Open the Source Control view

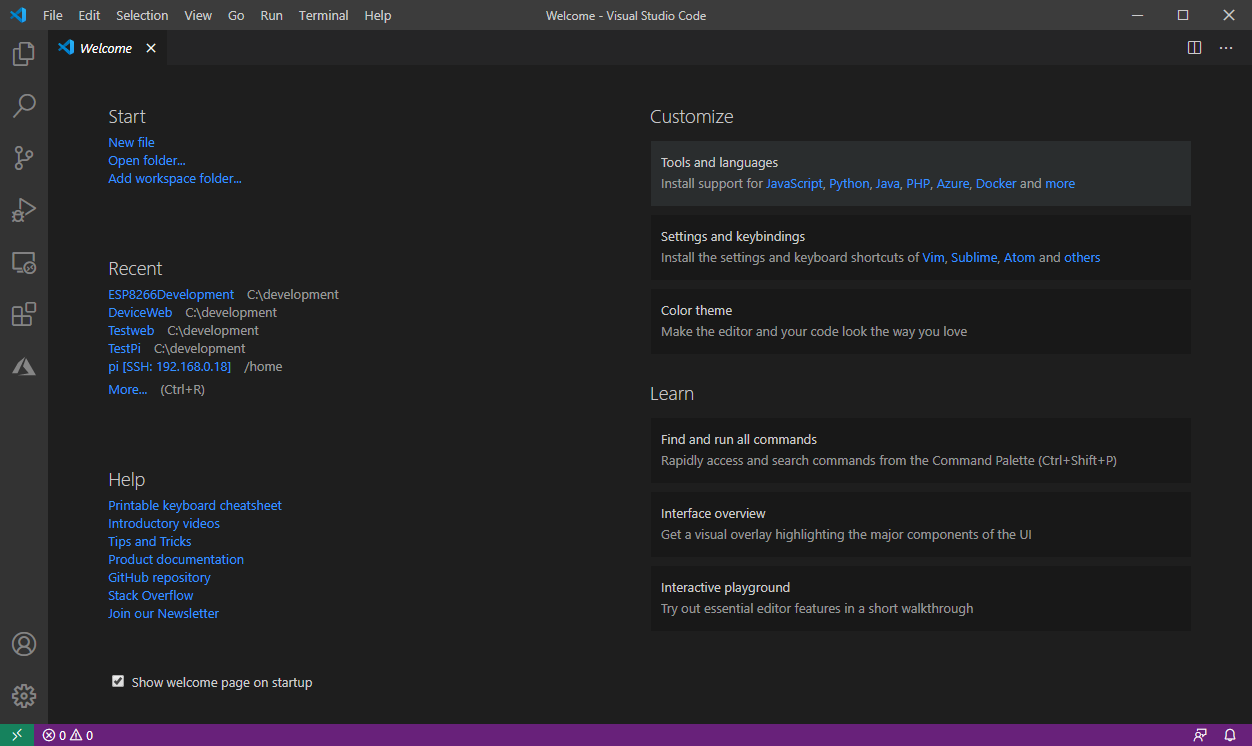(24, 158)
